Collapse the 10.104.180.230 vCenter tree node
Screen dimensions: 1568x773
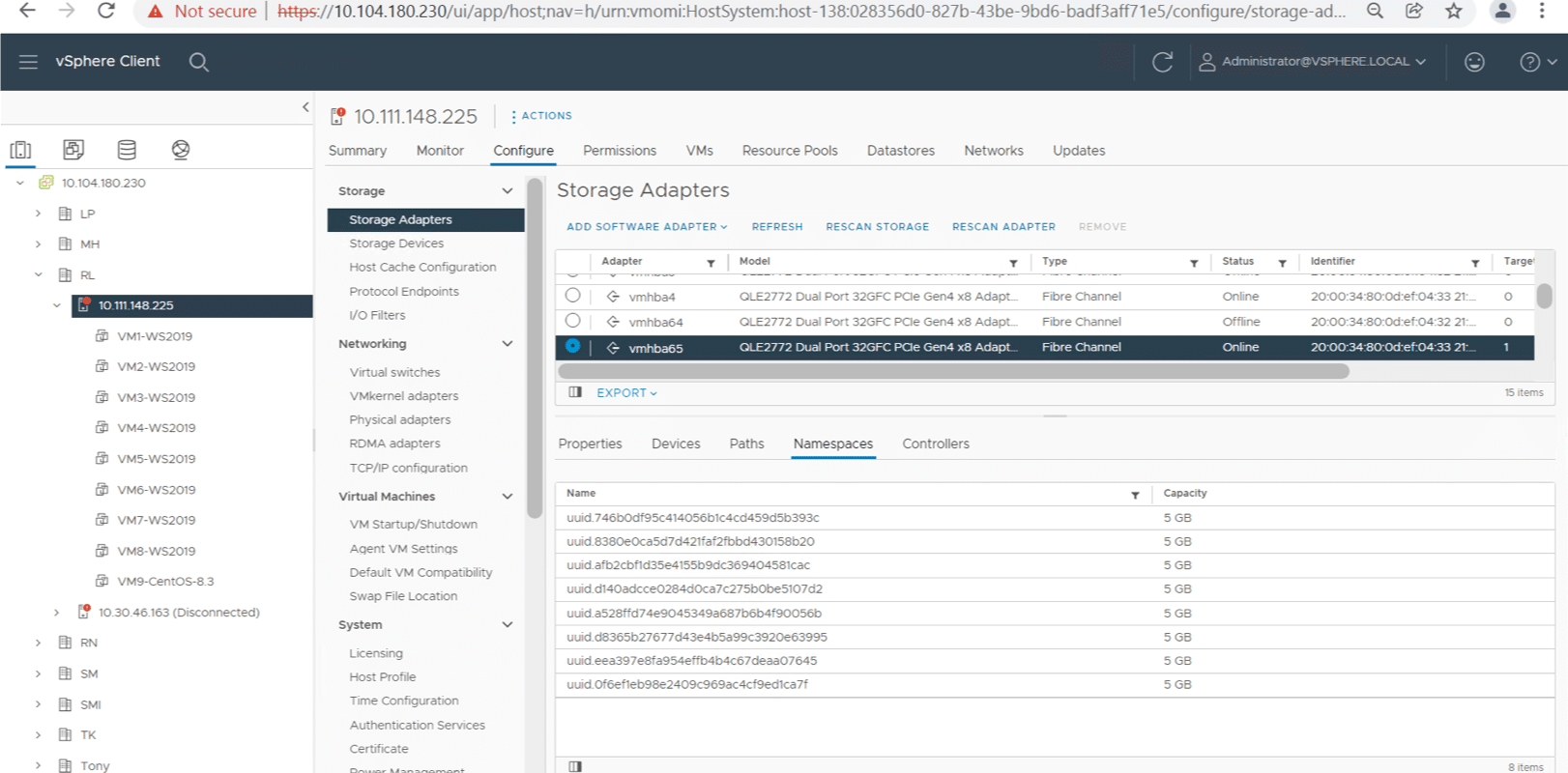click(x=19, y=183)
